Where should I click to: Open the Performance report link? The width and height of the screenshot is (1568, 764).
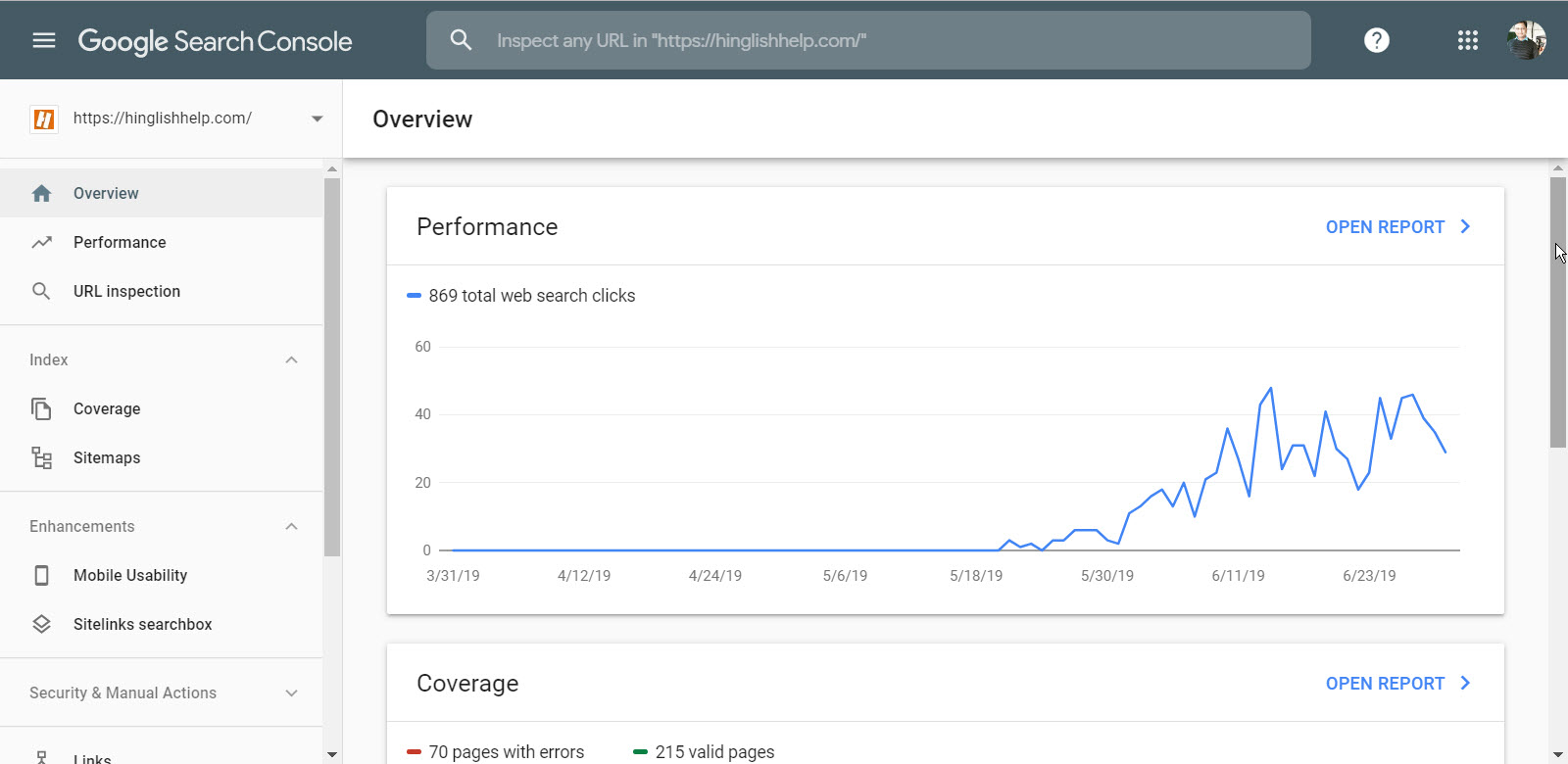(x=1385, y=227)
